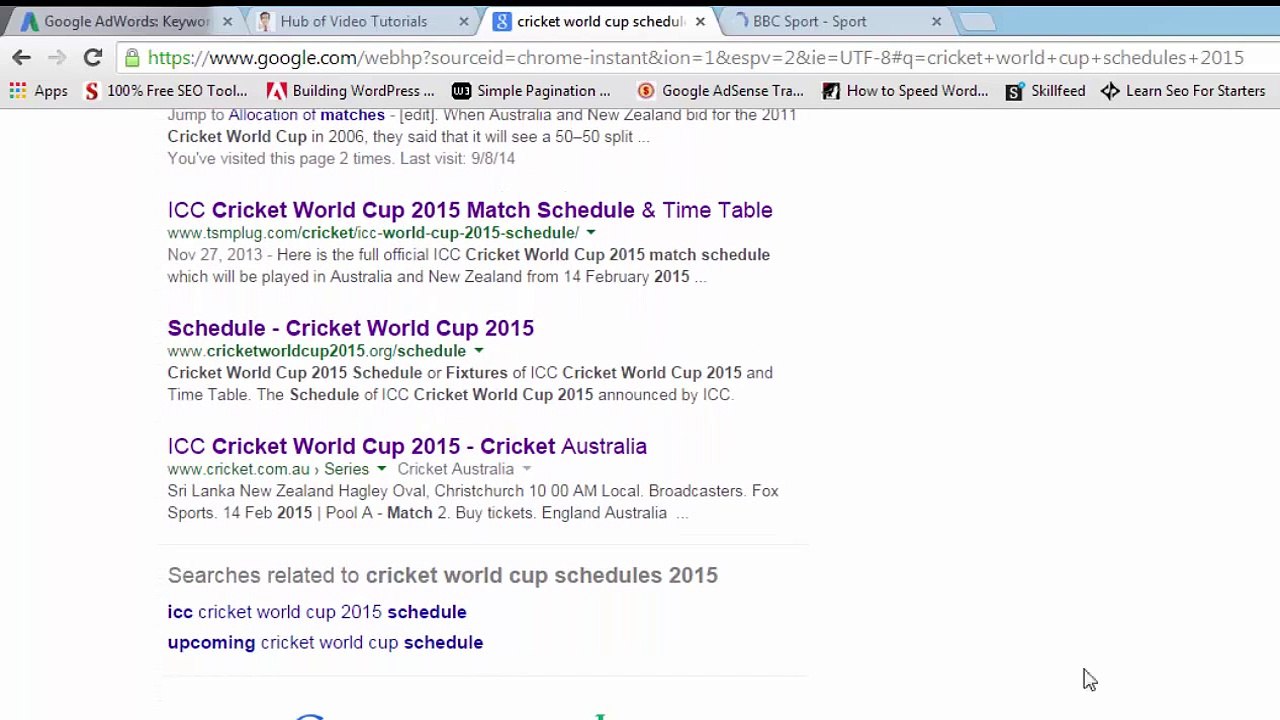The width and height of the screenshot is (1280, 720).
Task: Click the 100% Free SEO Tool bookmark icon
Action: [x=92, y=91]
